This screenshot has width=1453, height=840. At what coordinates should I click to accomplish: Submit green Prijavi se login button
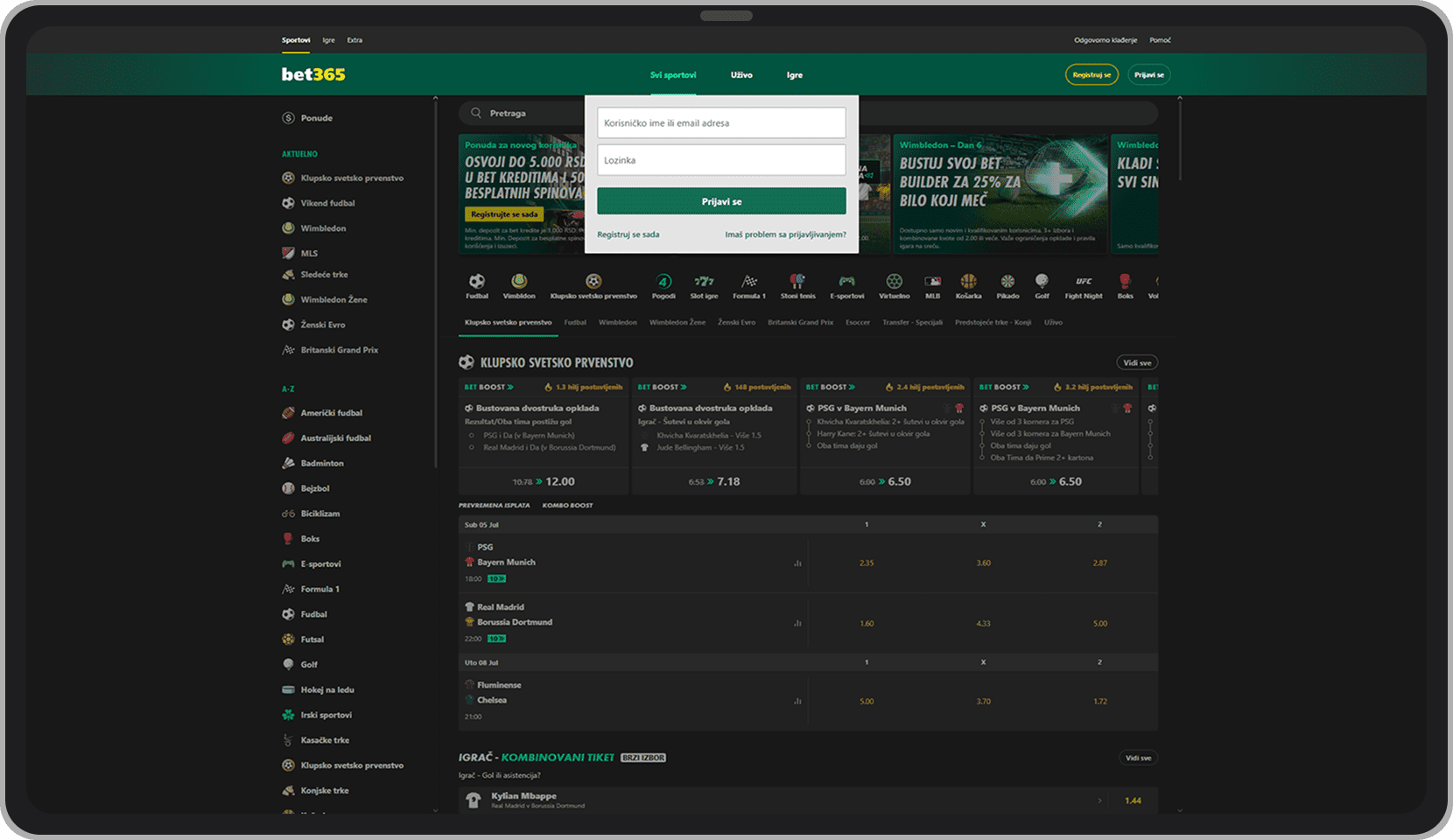[x=721, y=201]
